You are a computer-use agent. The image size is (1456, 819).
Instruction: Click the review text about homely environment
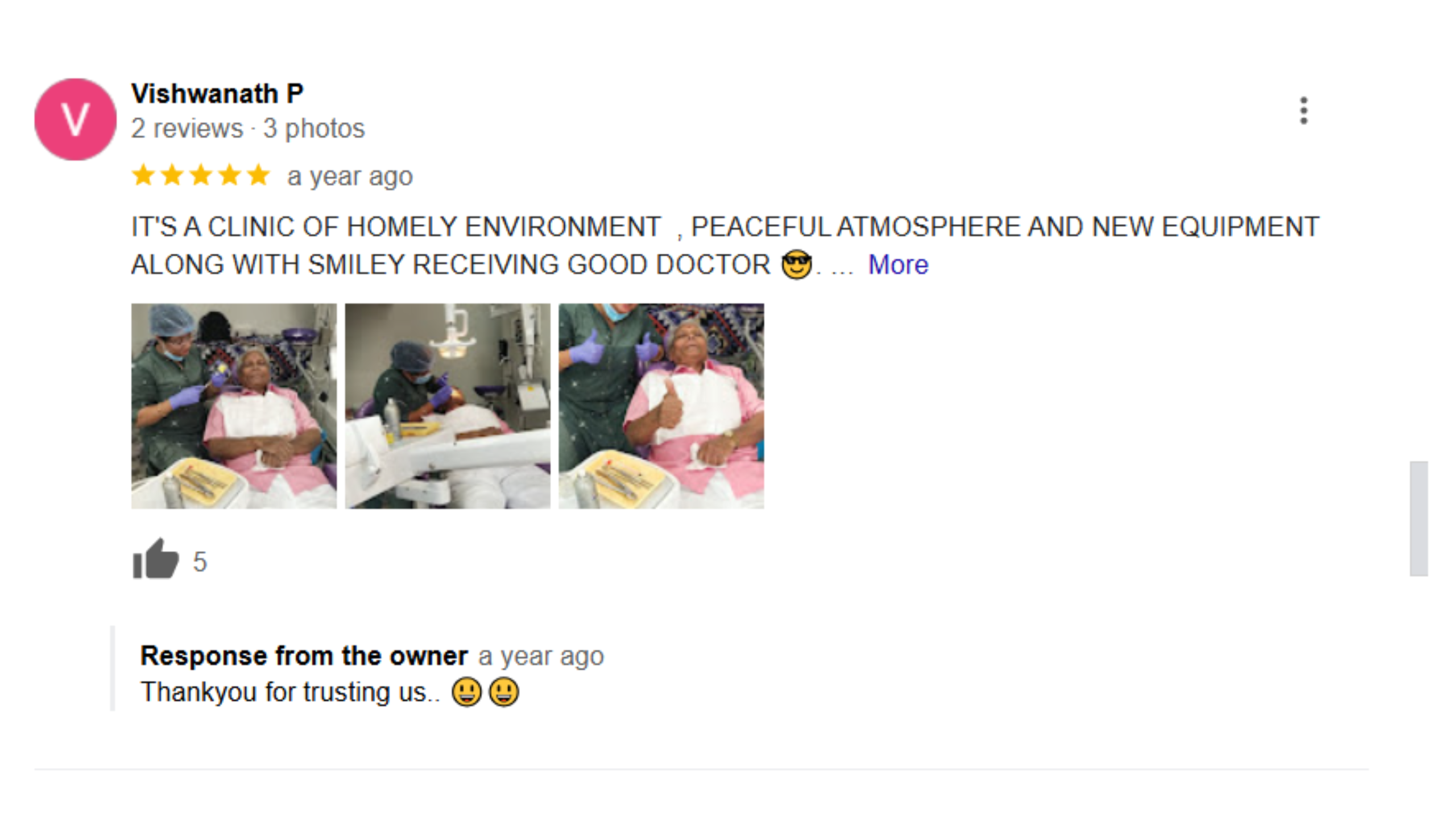click(x=725, y=246)
